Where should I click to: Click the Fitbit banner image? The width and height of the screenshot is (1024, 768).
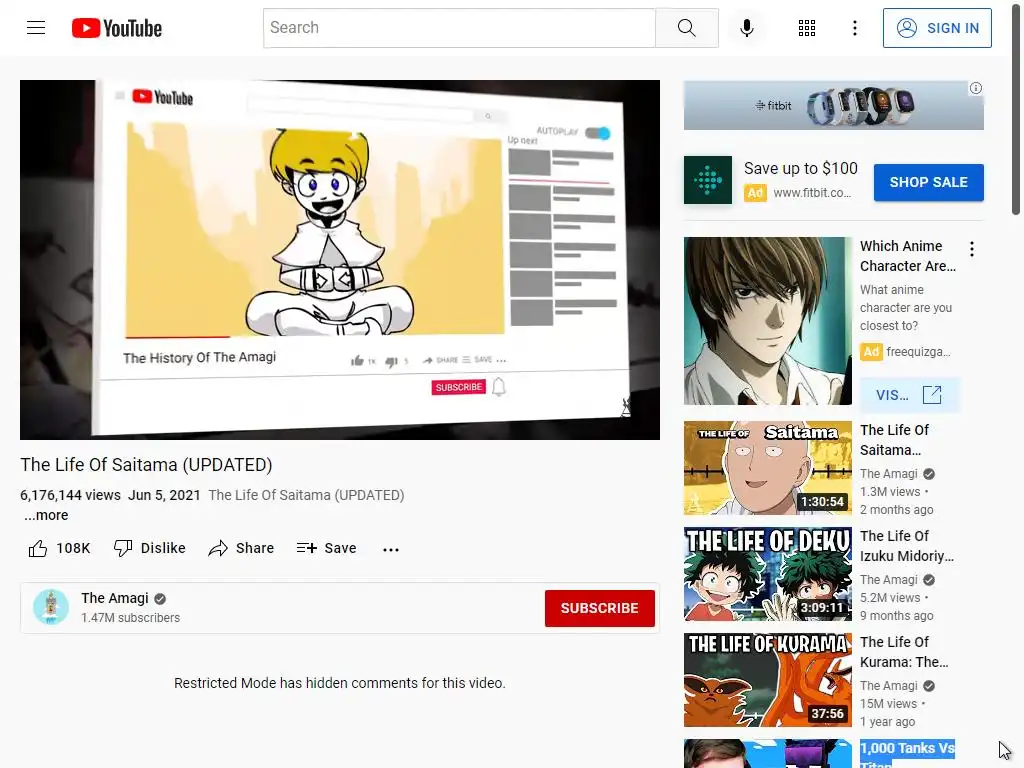tap(833, 105)
